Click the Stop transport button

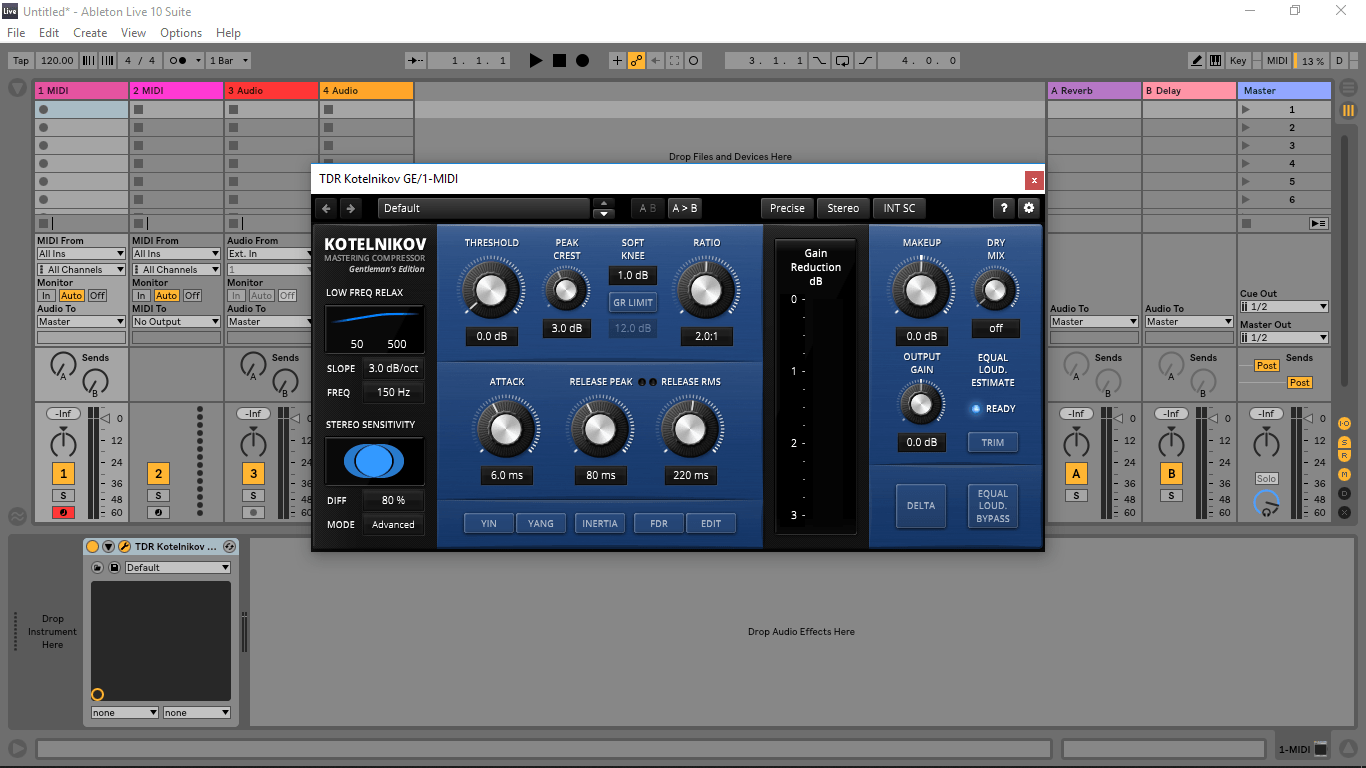coord(559,61)
